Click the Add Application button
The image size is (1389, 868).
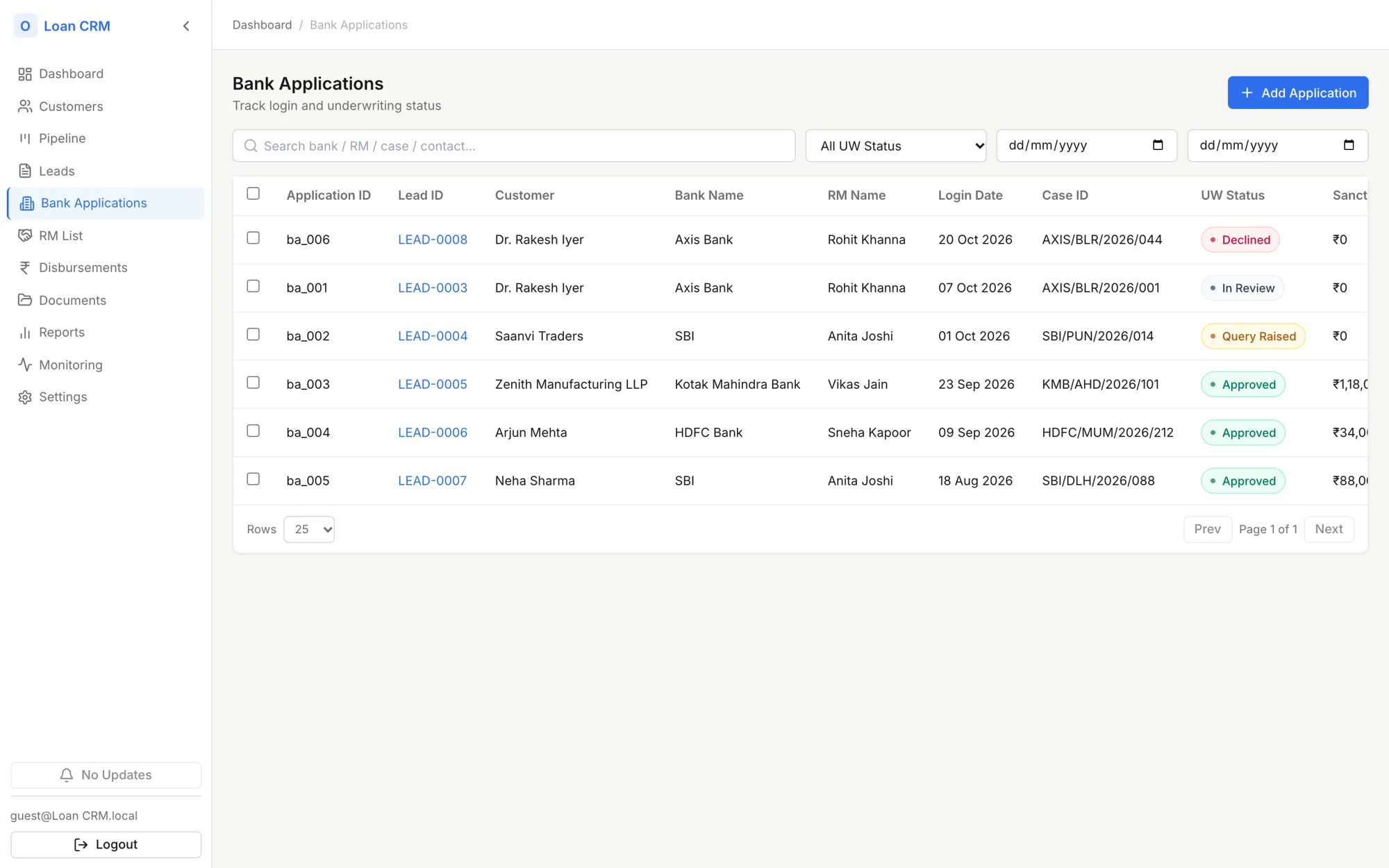pos(1298,92)
